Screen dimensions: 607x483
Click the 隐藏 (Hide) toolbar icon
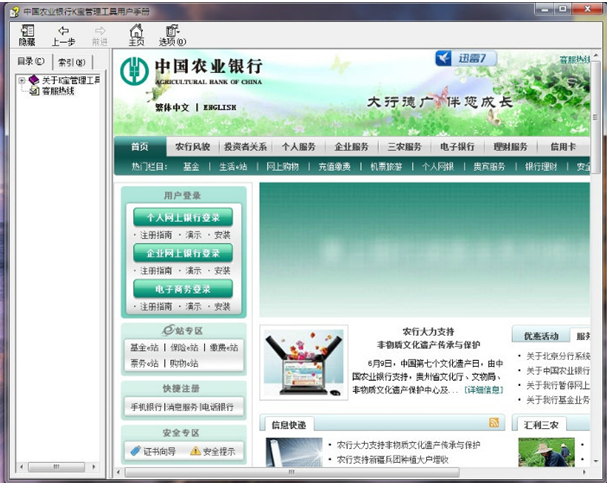pyautogui.click(x=26, y=35)
